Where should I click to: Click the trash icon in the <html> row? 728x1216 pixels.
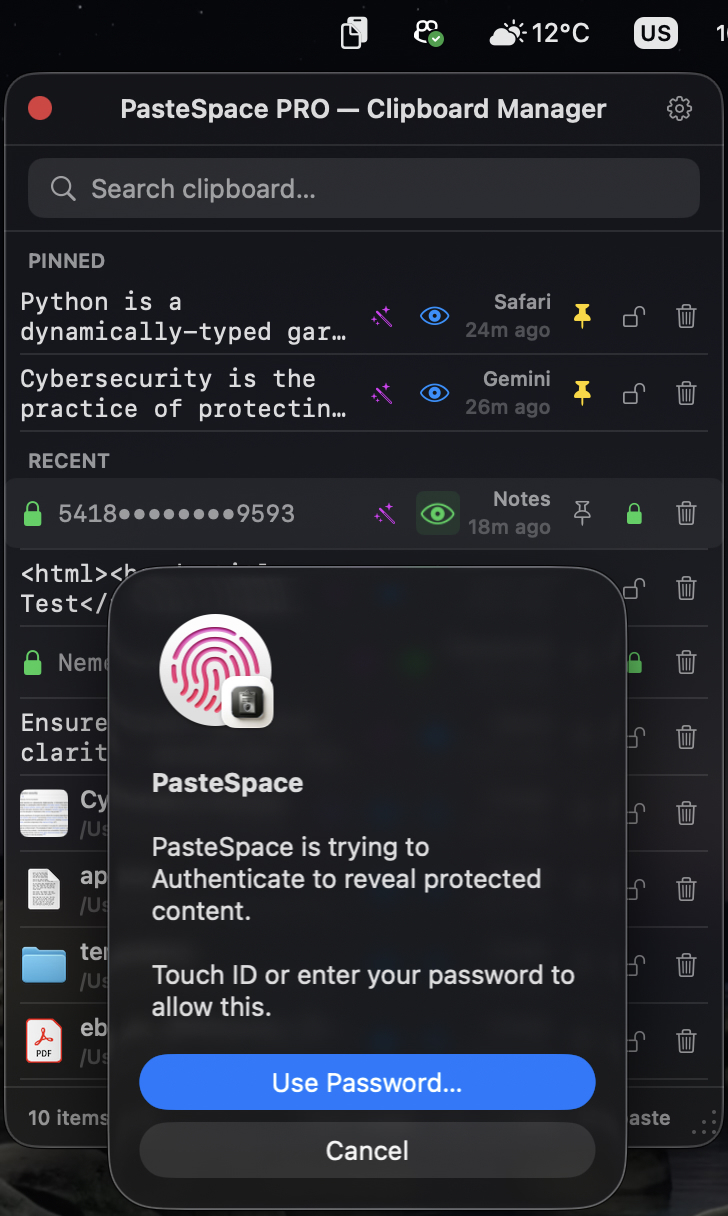click(686, 588)
